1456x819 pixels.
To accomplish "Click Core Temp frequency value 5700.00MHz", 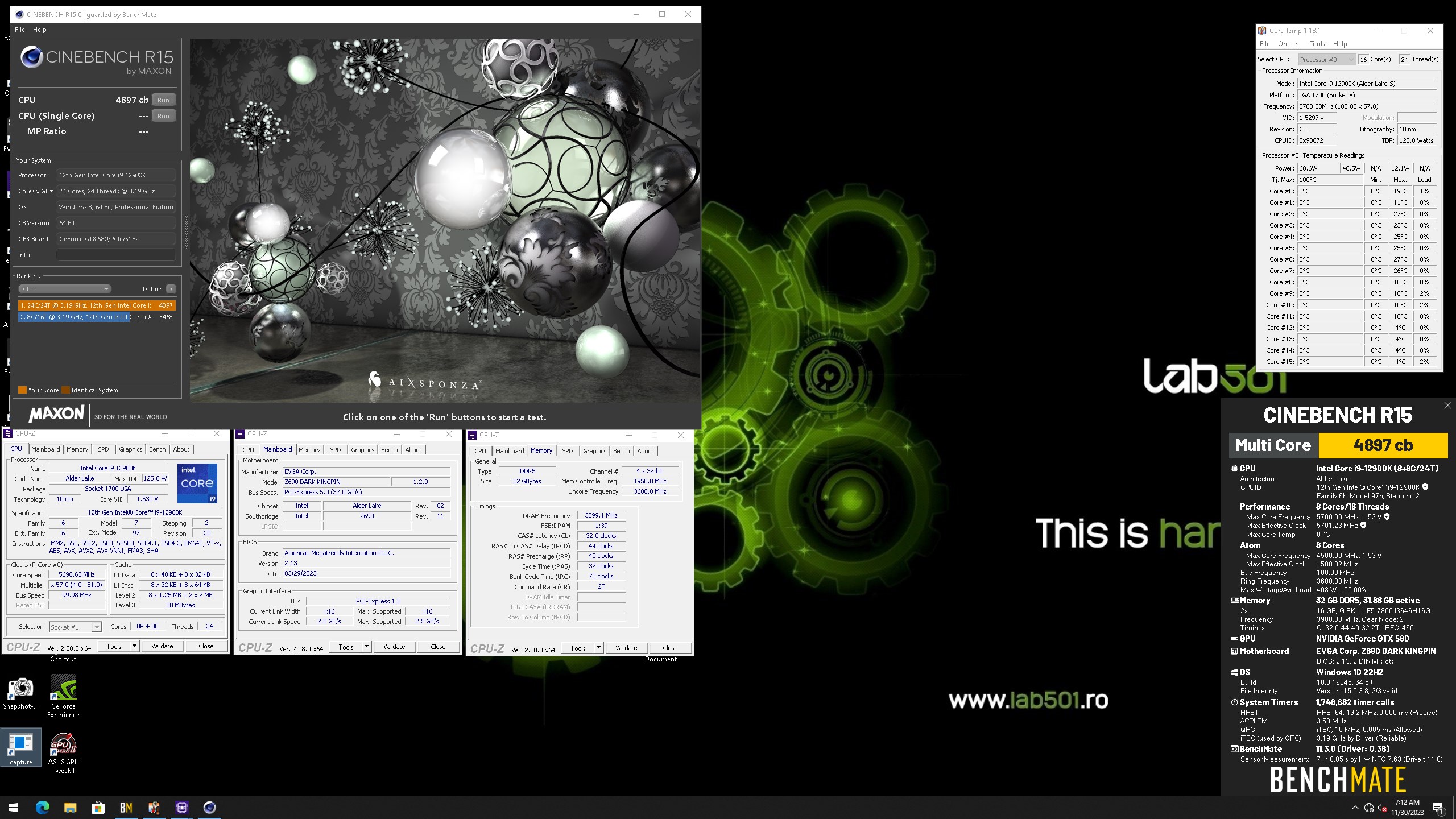I will point(1367,106).
